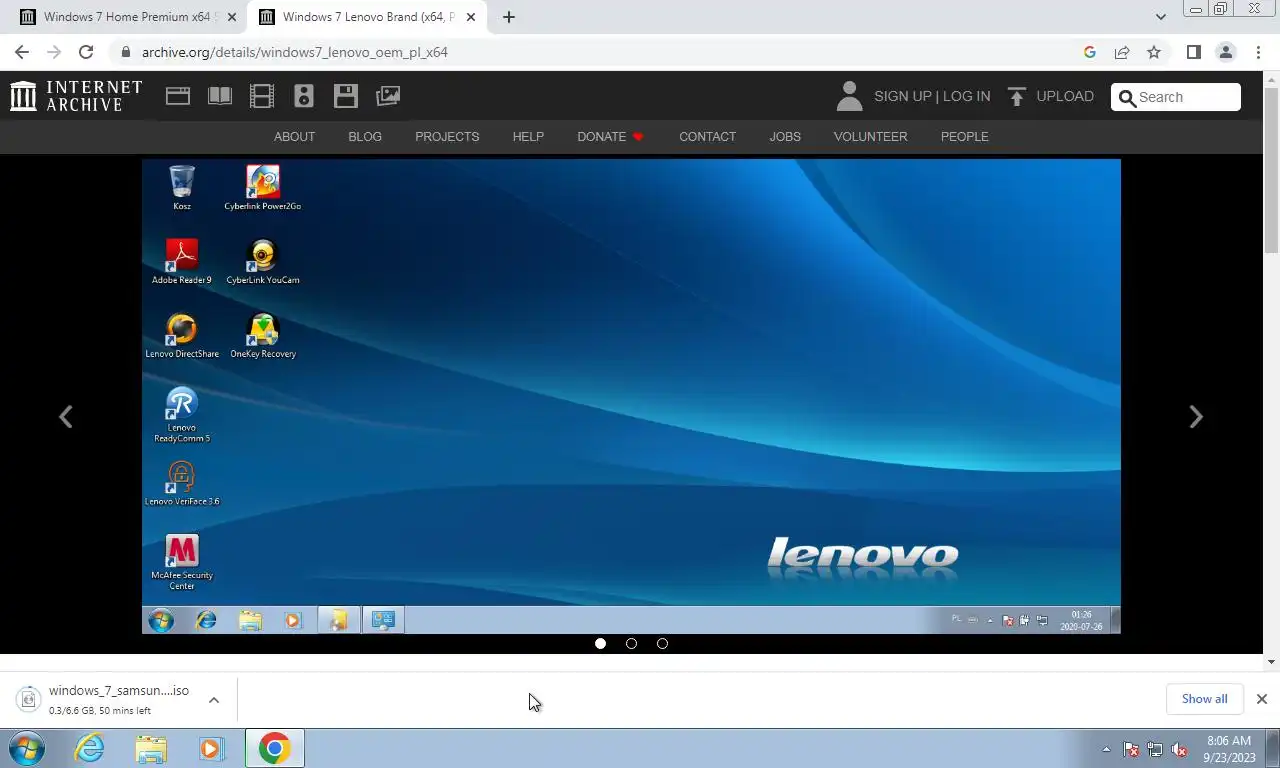Click the user avatar icon

(x=849, y=96)
